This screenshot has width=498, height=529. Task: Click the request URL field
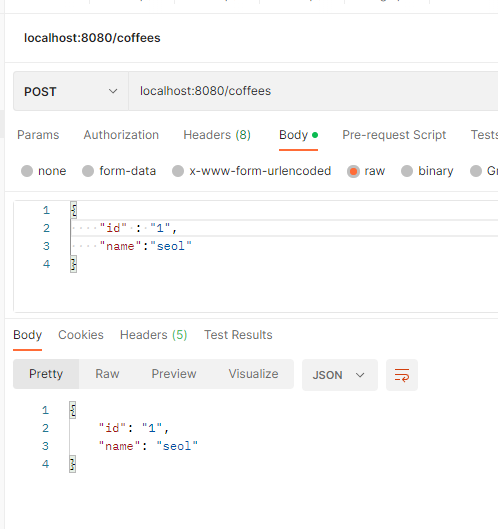[x=313, y=91]
